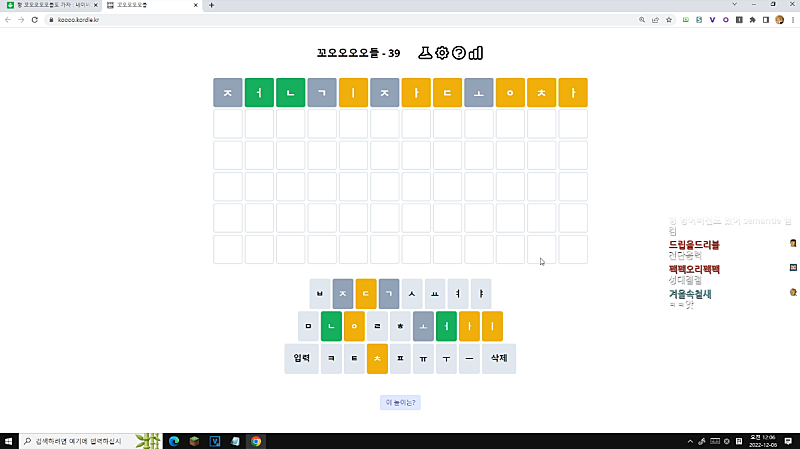Tap the ㅕ key on keyboard

click(x=458, y=293)
